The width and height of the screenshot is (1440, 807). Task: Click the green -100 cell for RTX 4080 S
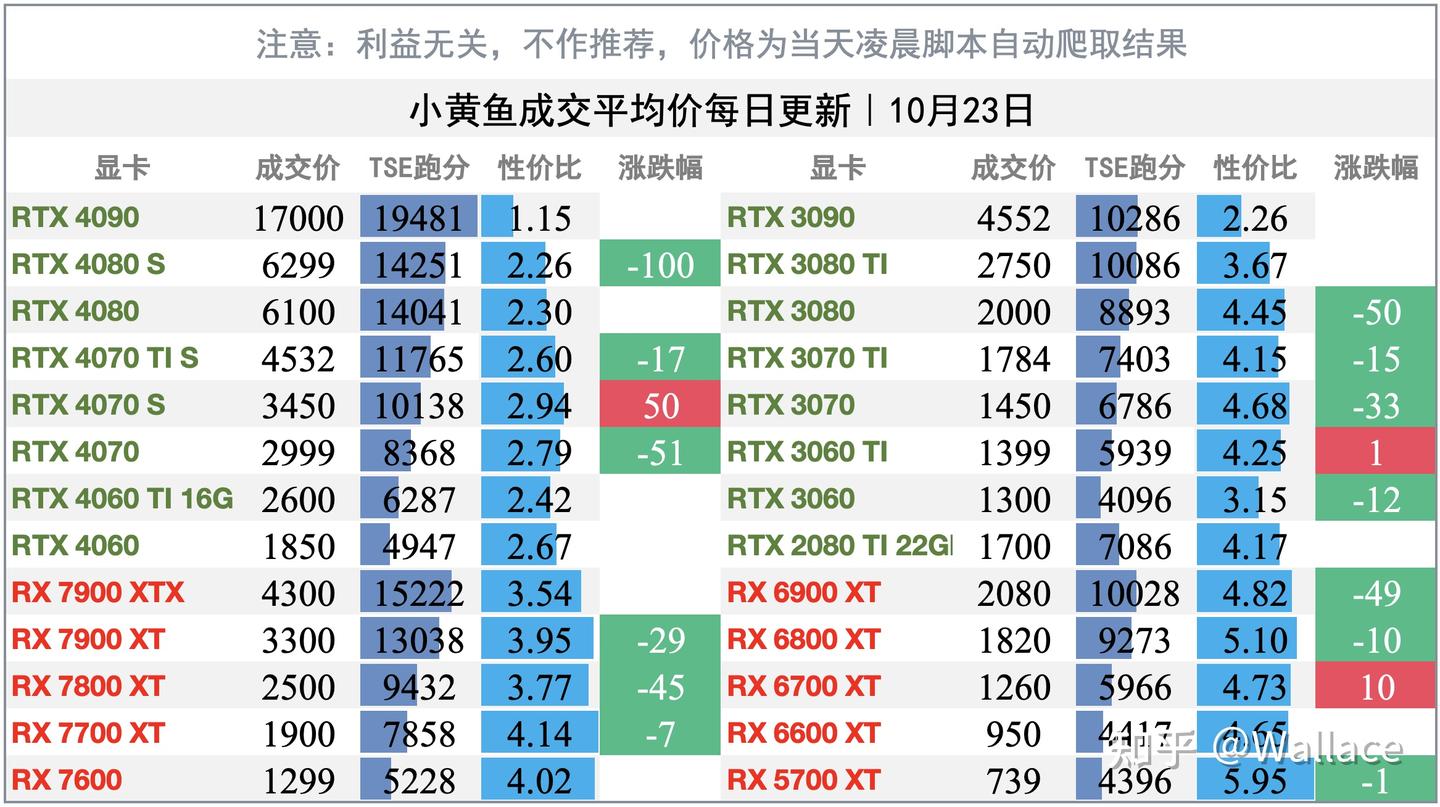(660, 264)
